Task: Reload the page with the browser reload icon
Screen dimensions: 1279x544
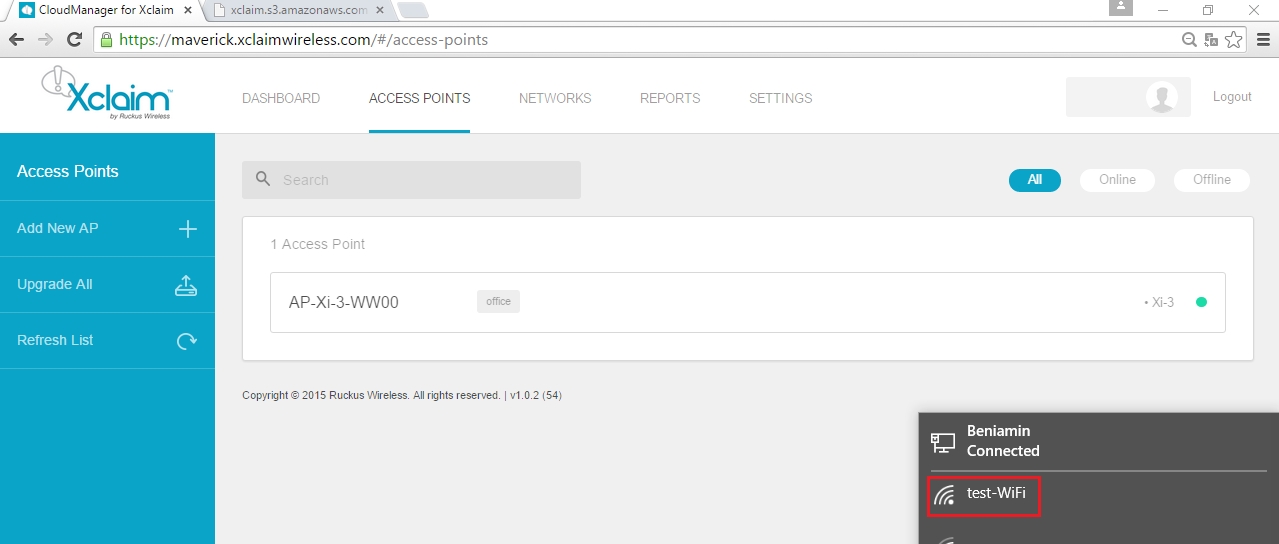Action: click(x=74, y=40)
